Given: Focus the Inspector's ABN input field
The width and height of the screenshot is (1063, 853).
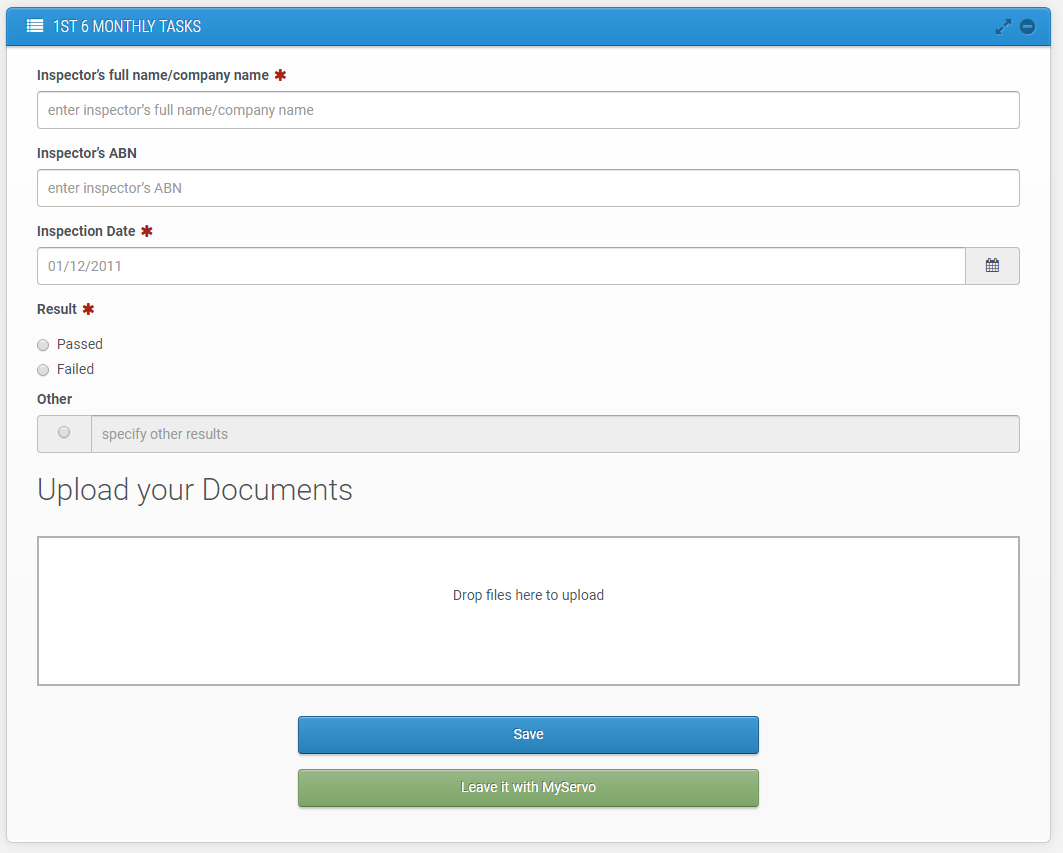Looking at the screenshot, I should click(x=528, y=188).
